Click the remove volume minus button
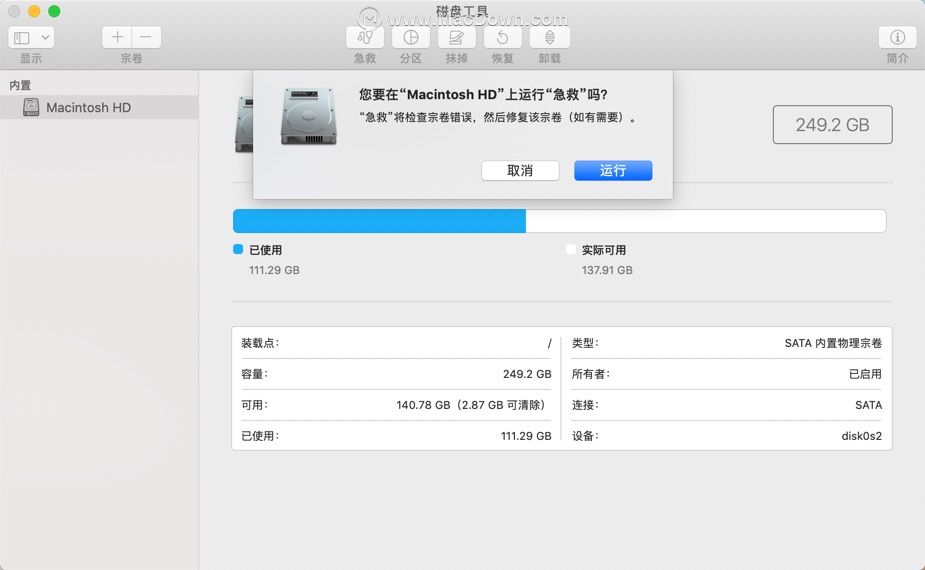The width and height of the screenshot is (925, 570). [146, 37]
